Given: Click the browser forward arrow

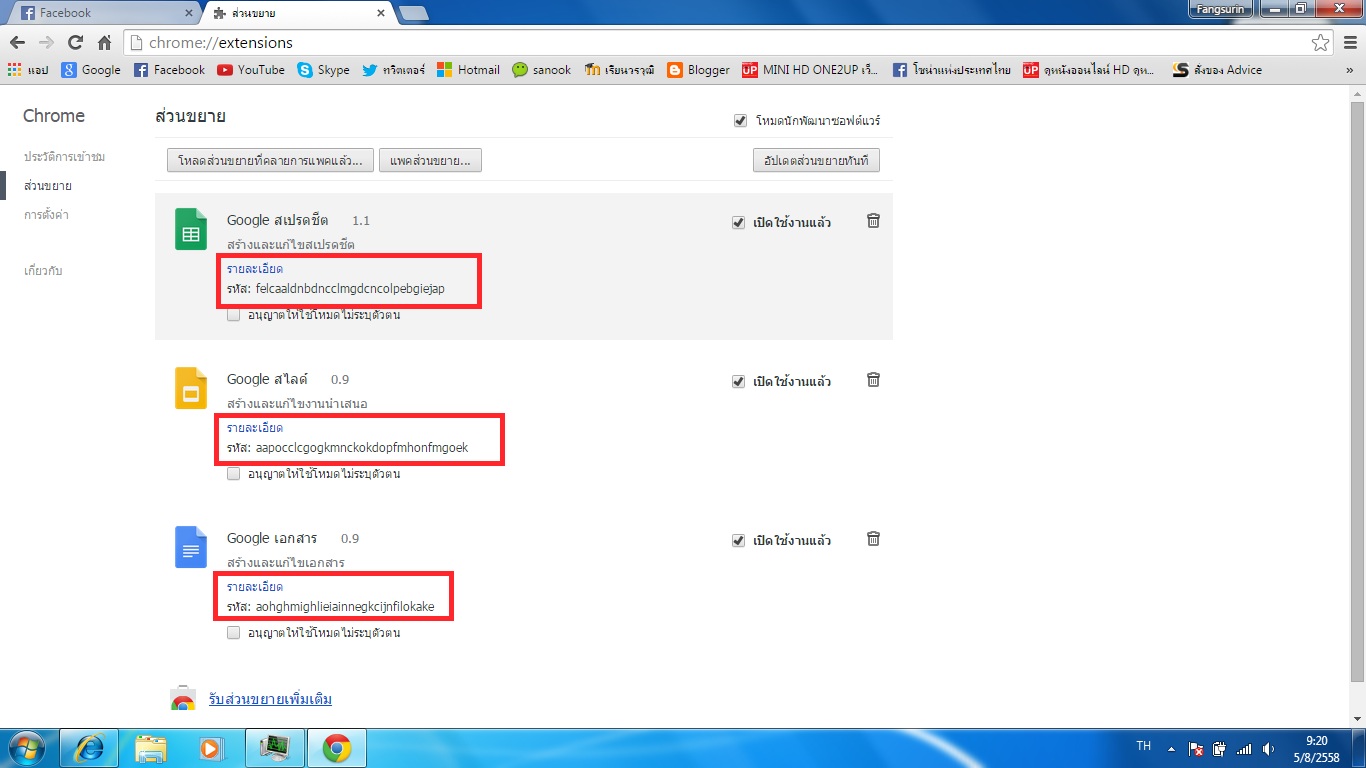Looking at the screenshot, I should tap(46, 43).
